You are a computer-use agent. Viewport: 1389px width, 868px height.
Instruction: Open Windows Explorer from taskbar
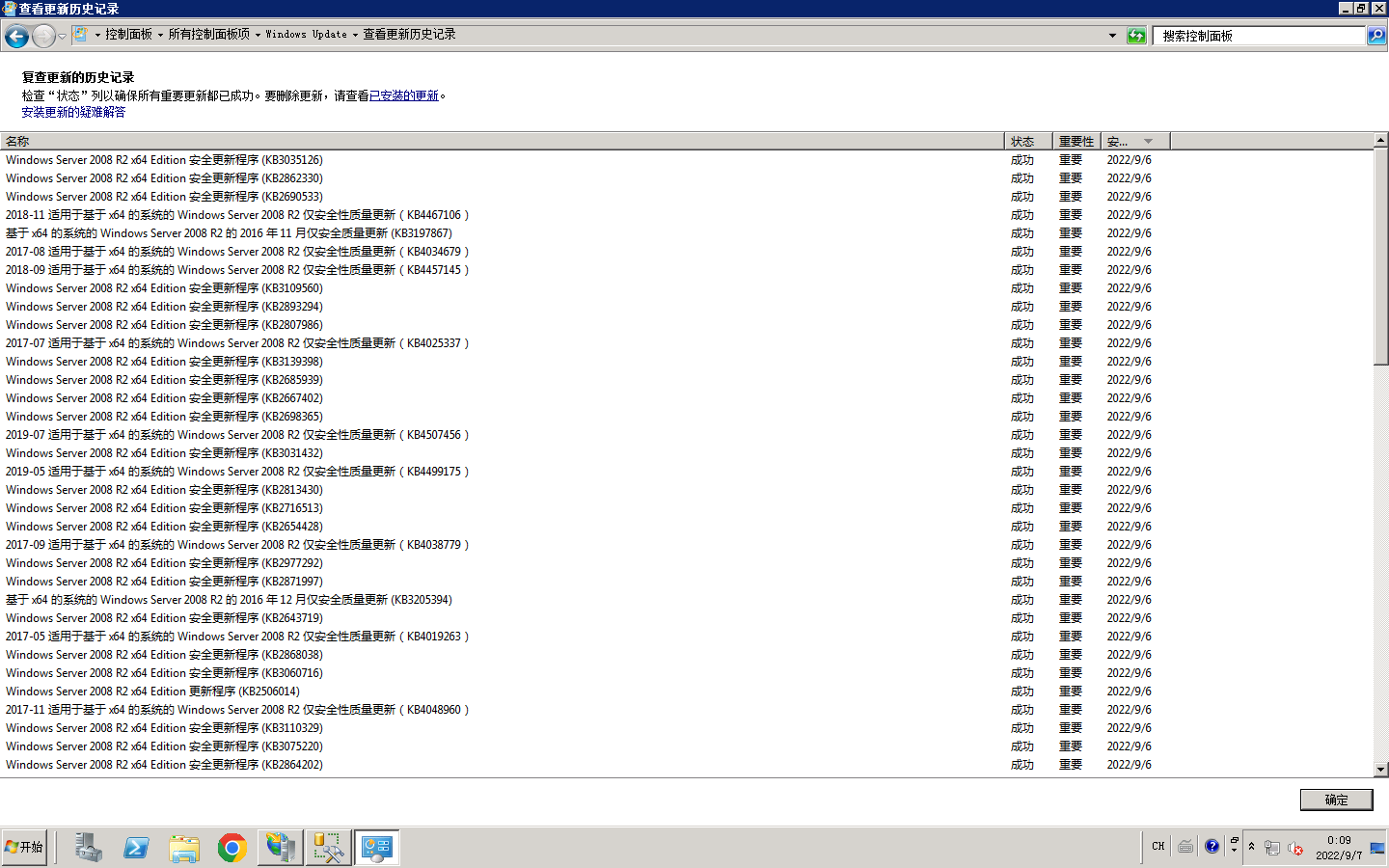(x=184, y=848)
